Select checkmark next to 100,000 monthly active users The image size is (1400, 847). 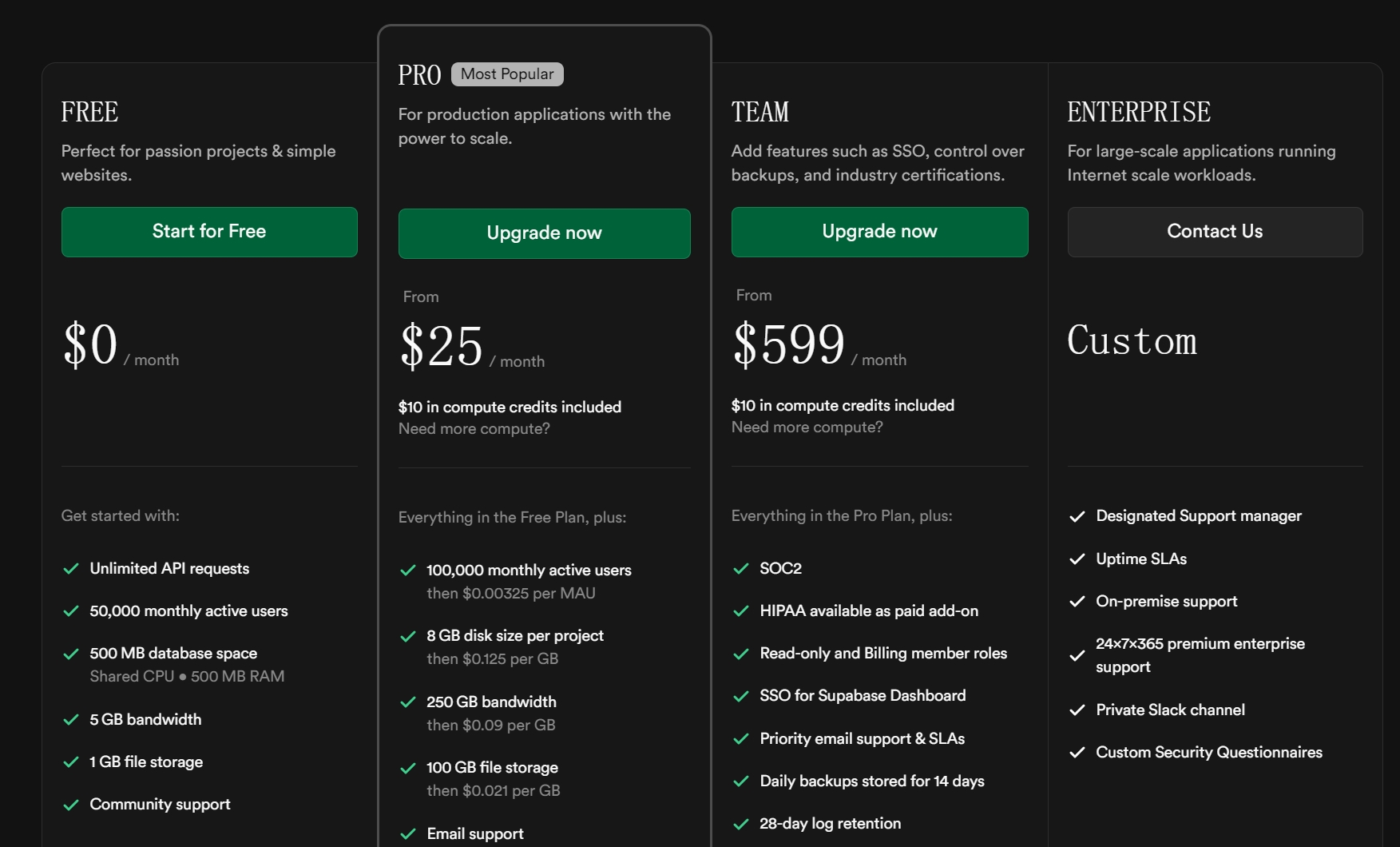click(x=408, y=571)
